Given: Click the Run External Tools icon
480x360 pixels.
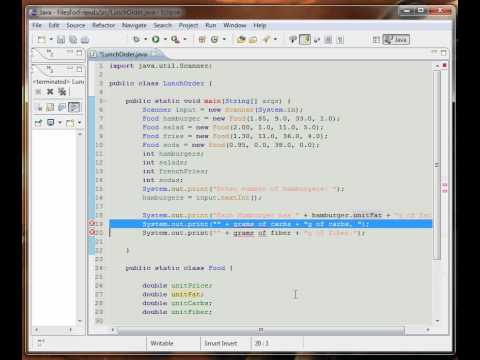Looking at the screenshot, I should pyautogui.click(x=175, y=40).
